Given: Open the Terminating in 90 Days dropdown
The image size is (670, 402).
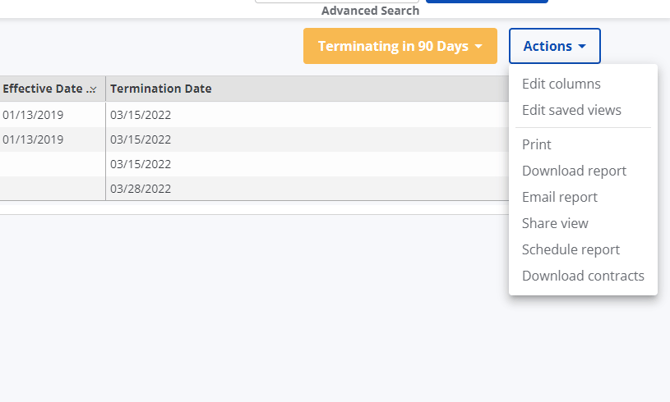Looking at the screenshot, I should click(400, 46).
